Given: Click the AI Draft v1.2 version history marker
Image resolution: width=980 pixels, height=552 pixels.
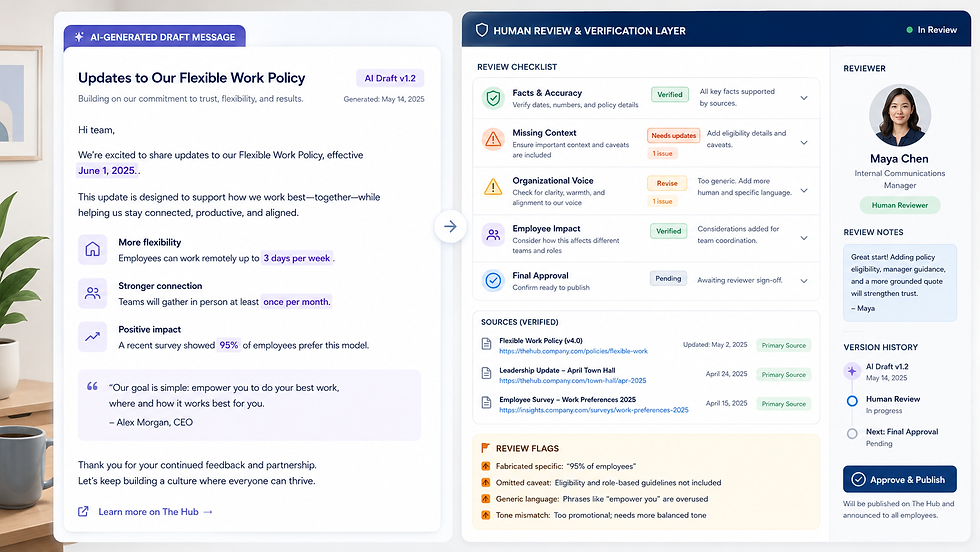Looking at the screenshot, I should click(x=852, y=371).
